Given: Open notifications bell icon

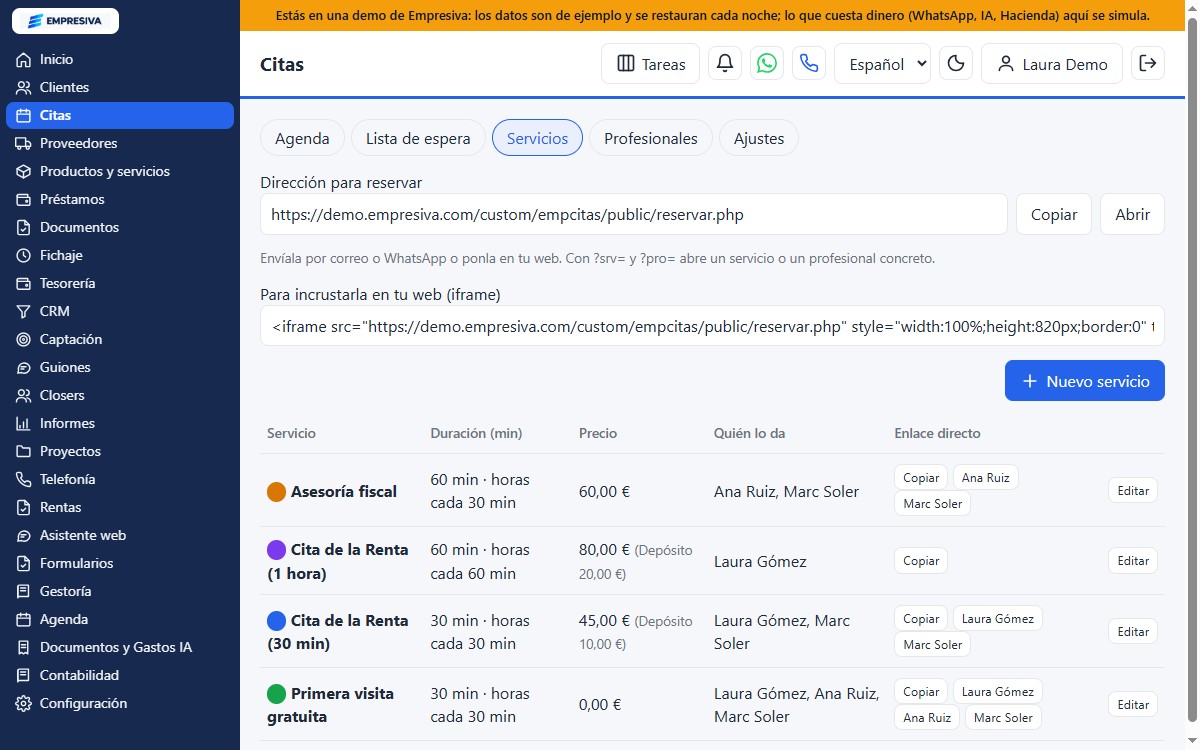Looking at the screenshot, I should point(725,64).
